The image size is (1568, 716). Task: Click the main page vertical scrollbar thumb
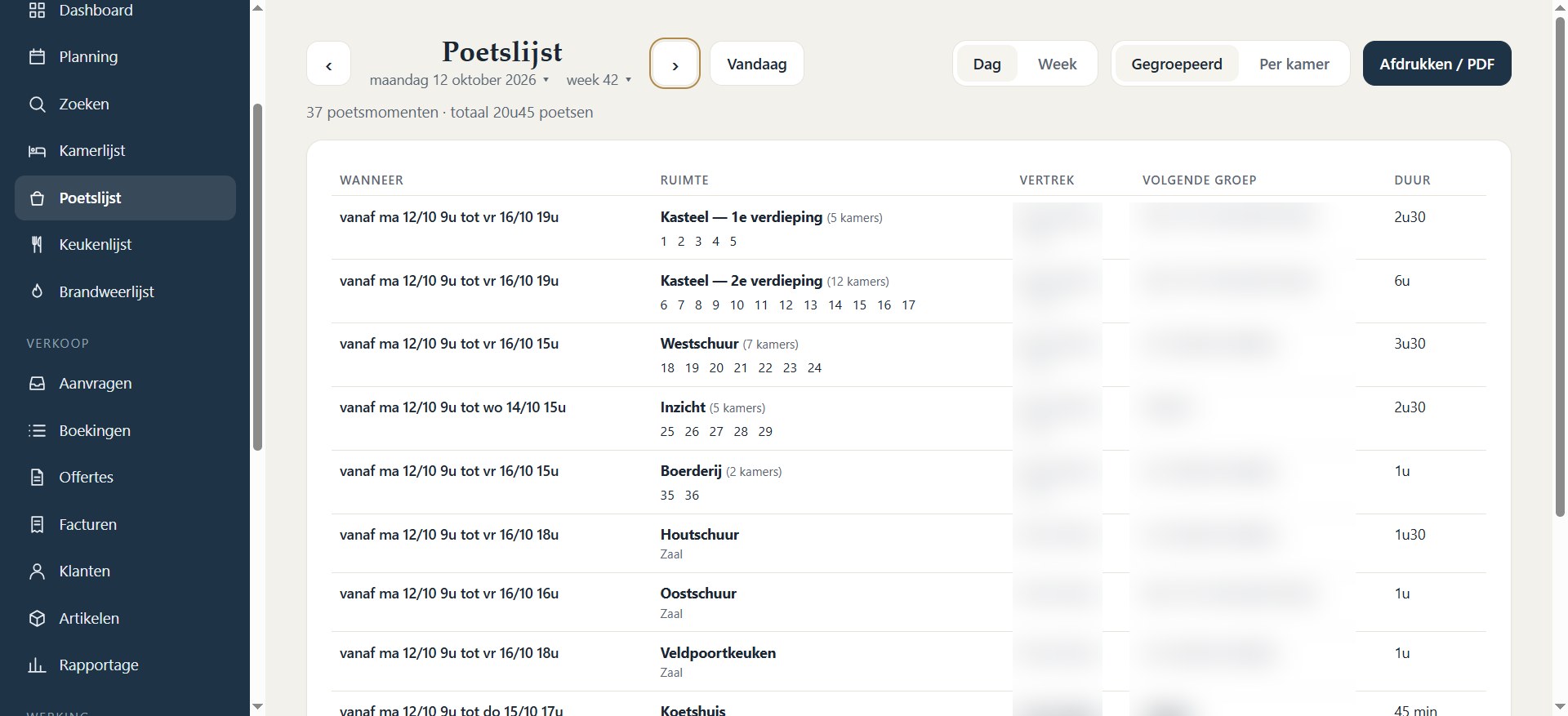[1560, 266]
